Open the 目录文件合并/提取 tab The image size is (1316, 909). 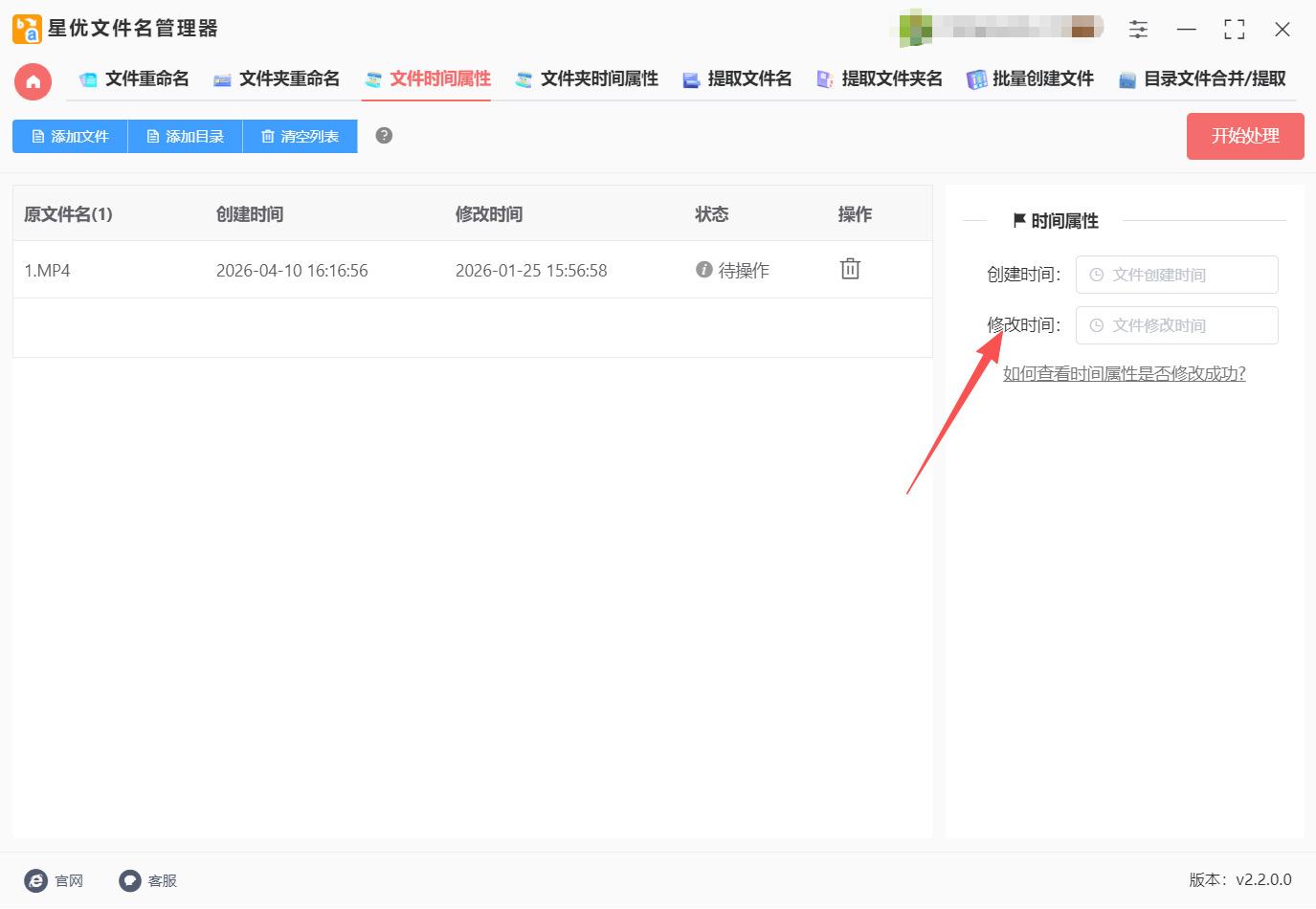(1202, 78)
